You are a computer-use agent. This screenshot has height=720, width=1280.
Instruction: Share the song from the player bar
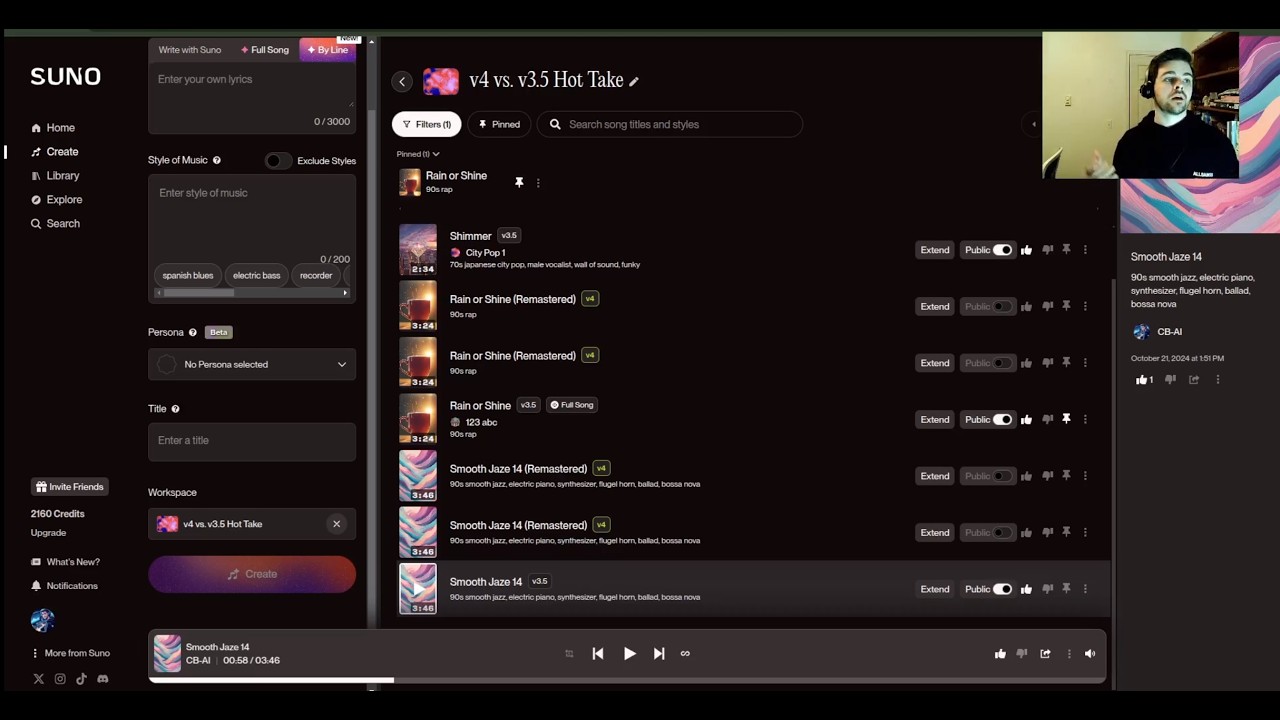pos(1045,654)
